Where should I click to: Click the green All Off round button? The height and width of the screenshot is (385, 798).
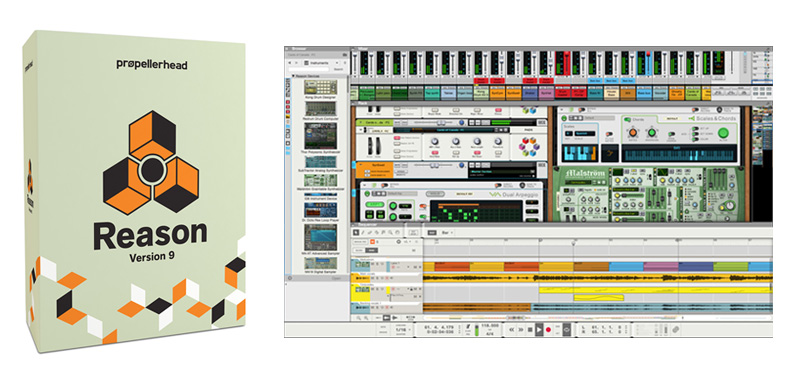click(x=723, y=133)
